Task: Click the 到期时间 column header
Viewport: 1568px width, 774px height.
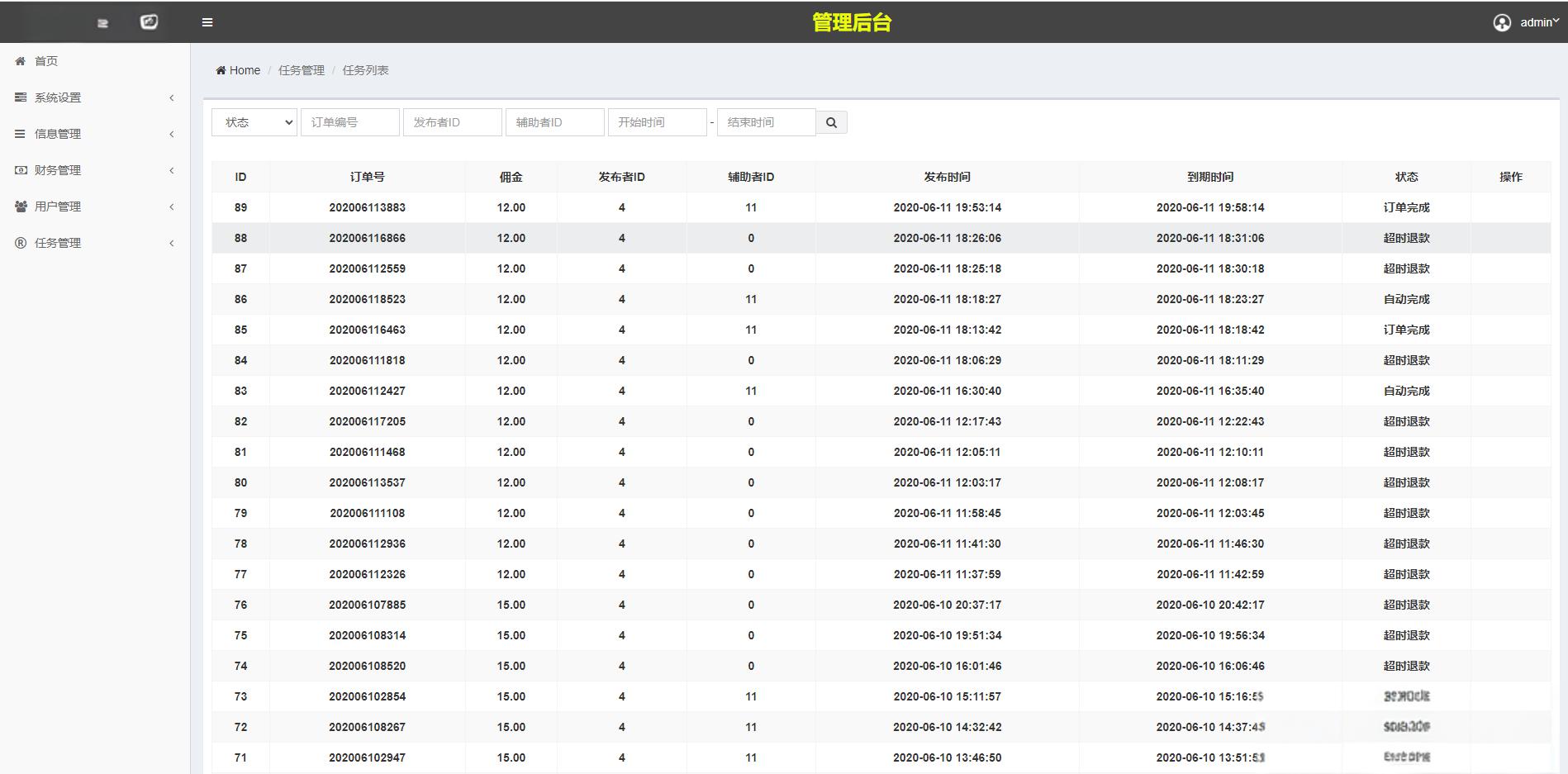Action: click(x=1210, y=177)
